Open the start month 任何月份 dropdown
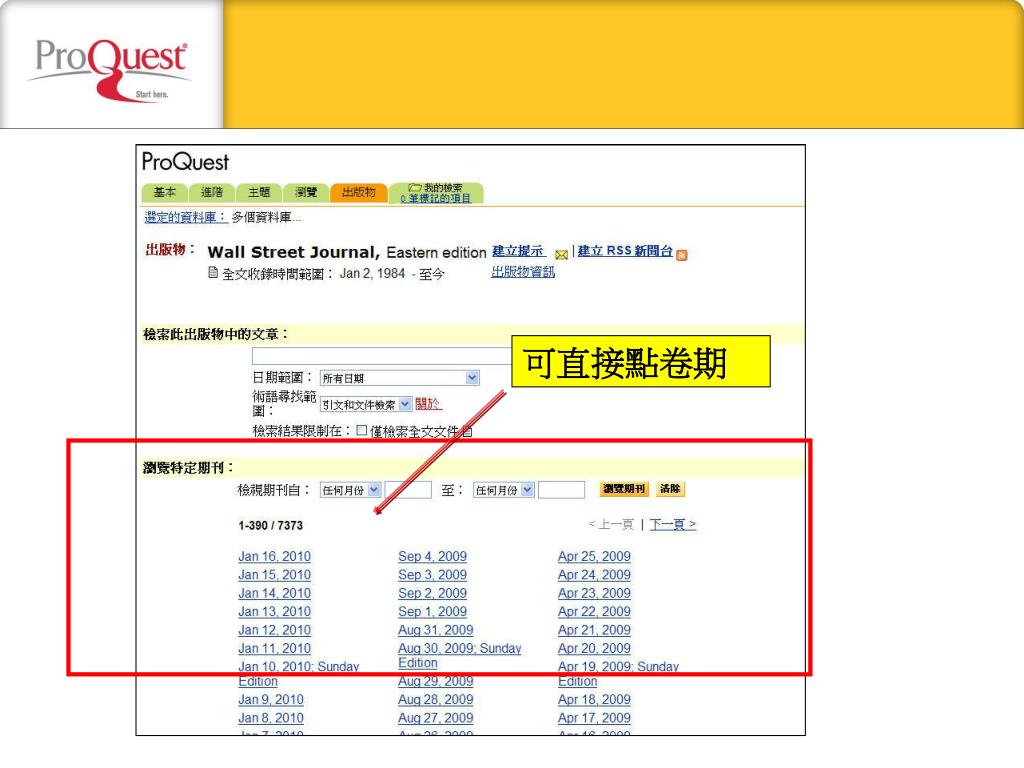Screen dimensions: 1024x768 coord(350,490)
